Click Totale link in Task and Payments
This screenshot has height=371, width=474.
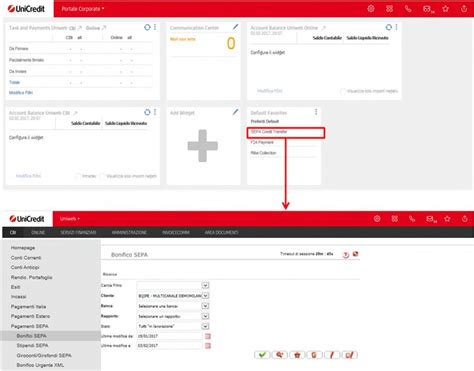click(14, 82)
